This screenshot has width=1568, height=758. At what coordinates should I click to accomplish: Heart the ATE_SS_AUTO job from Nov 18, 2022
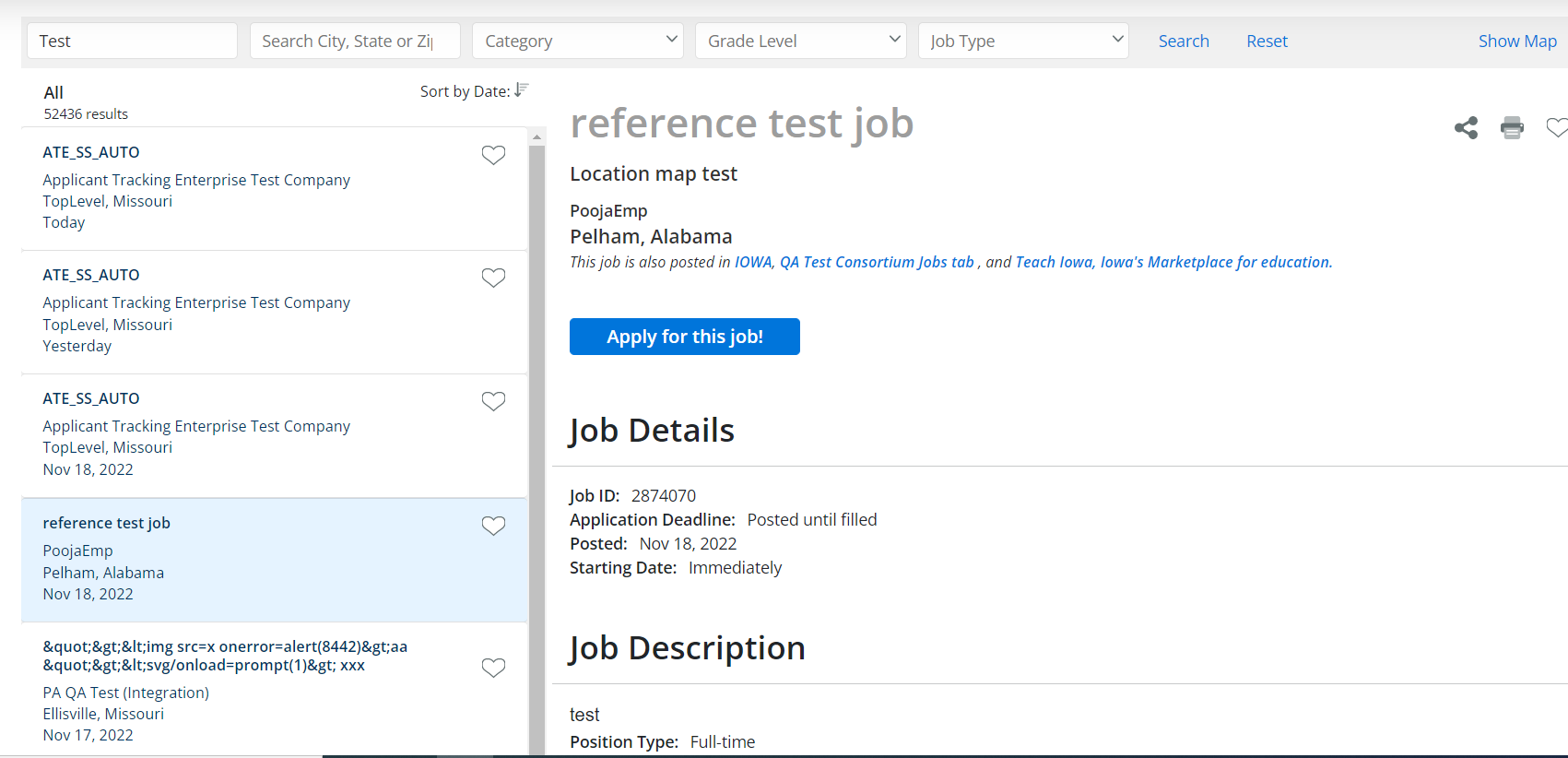coord(493,401)
